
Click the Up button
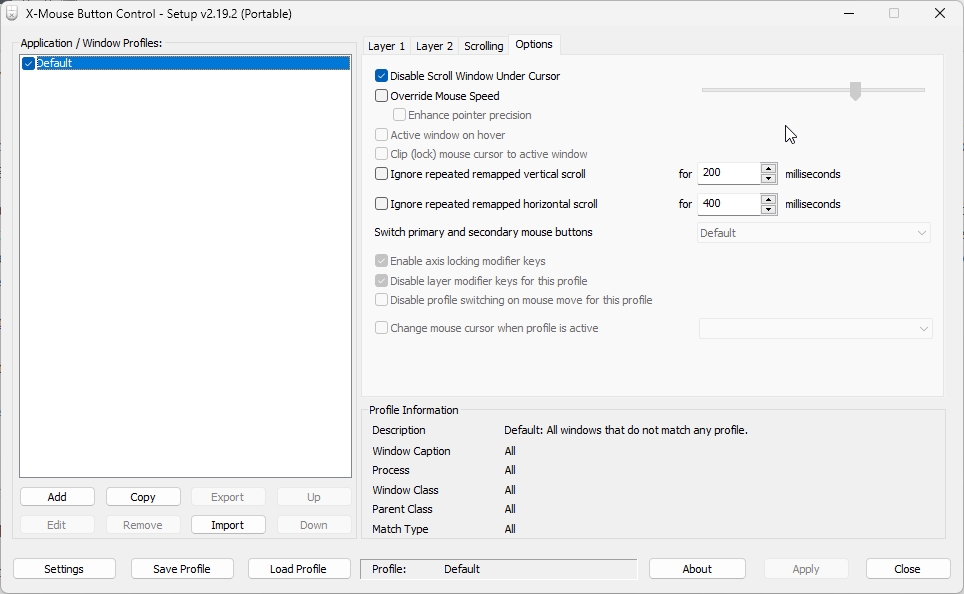(x=314, y=497)
